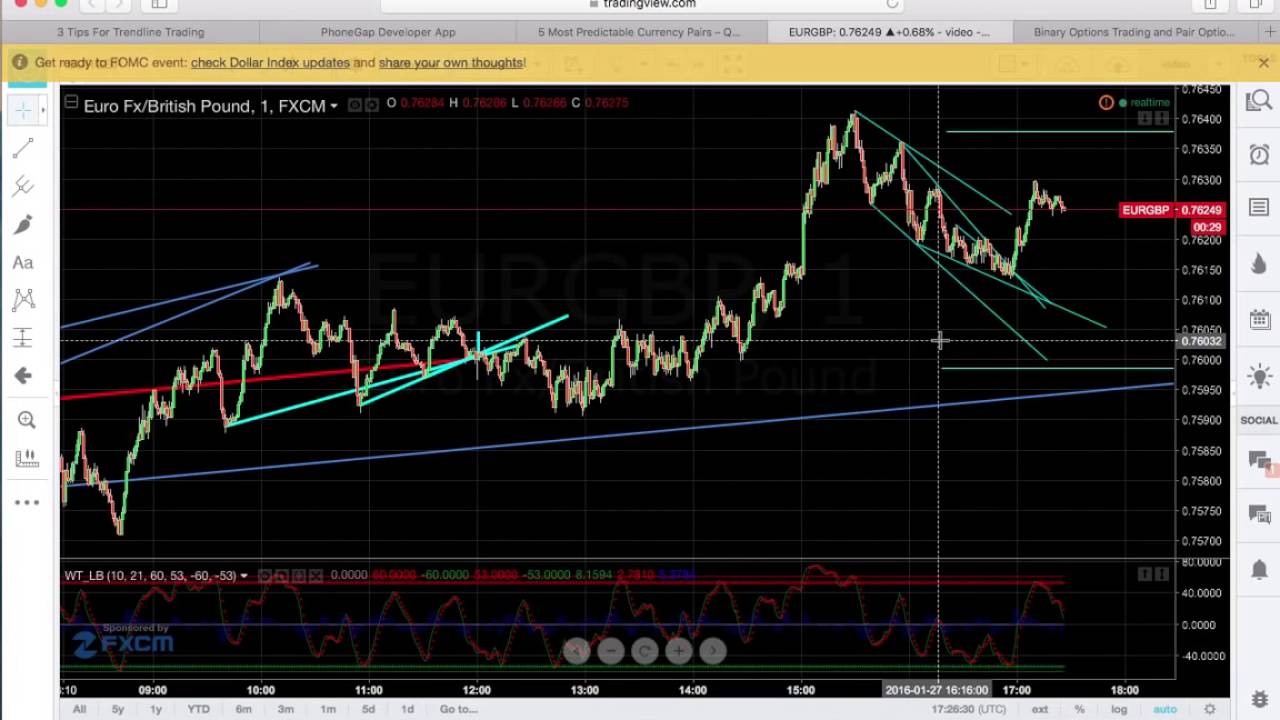
Task: Dismiss the FOMC event notification banner
Action: (x=1263, y=62)
